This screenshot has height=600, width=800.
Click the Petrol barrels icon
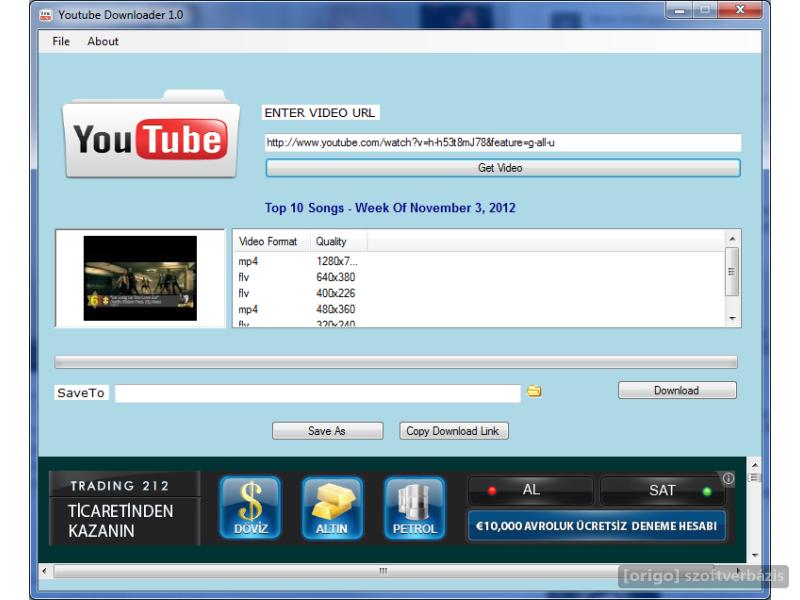point(414,508)
